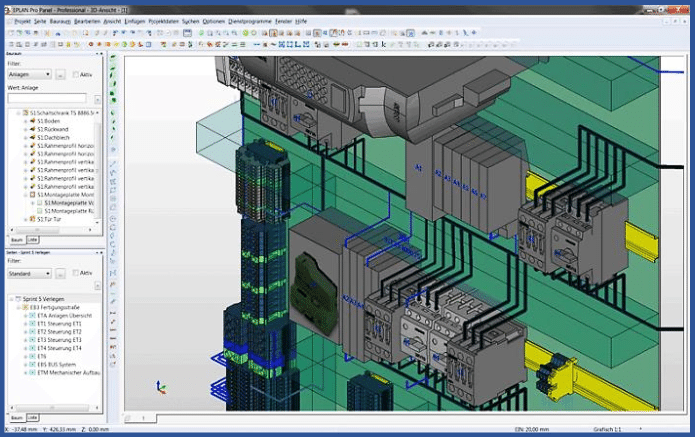Click the wavy line icon in second toolbar
695x437 pixels.
pos(273,44)
